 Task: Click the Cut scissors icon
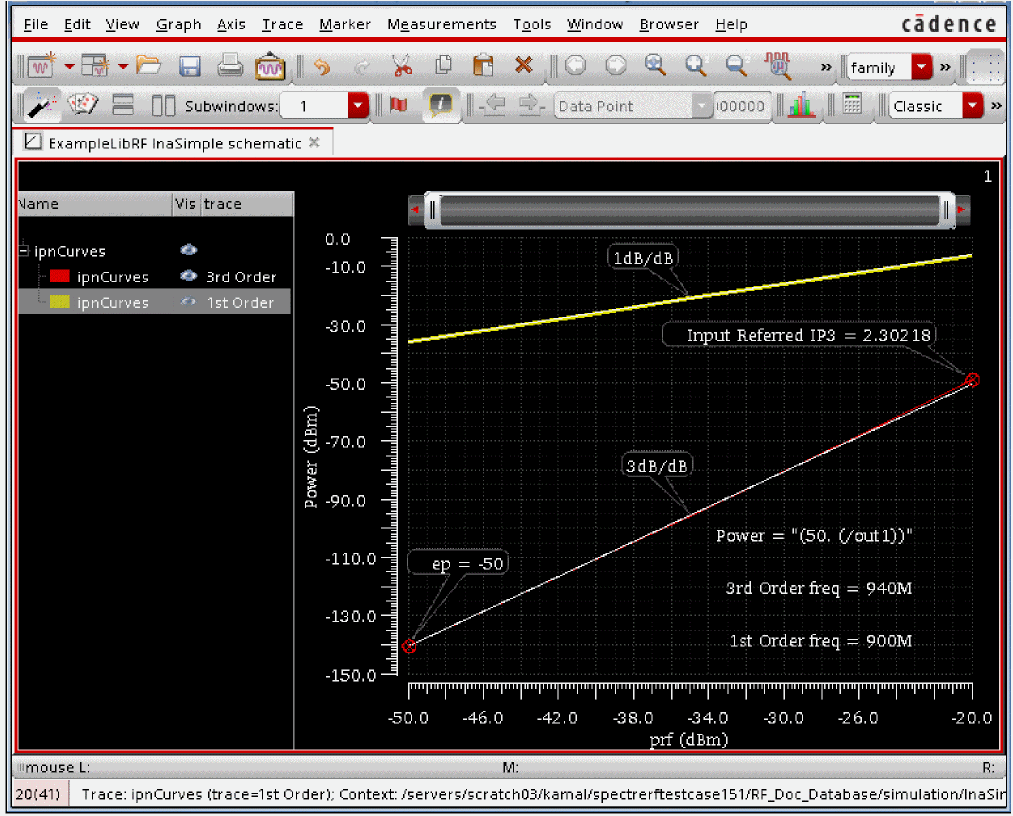(402, 66)
